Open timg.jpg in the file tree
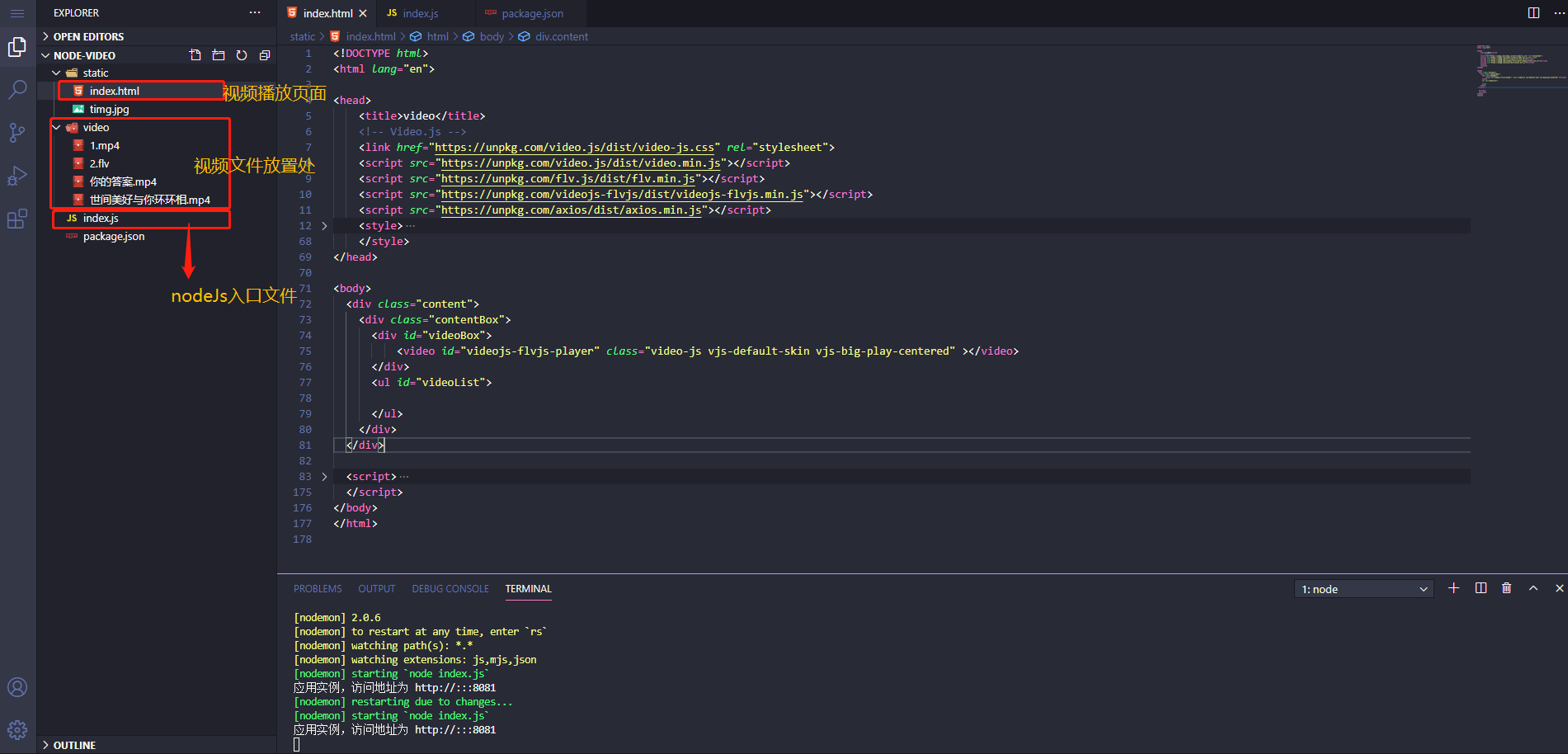This screenshot has height=754, width=1568. [109, 109]
